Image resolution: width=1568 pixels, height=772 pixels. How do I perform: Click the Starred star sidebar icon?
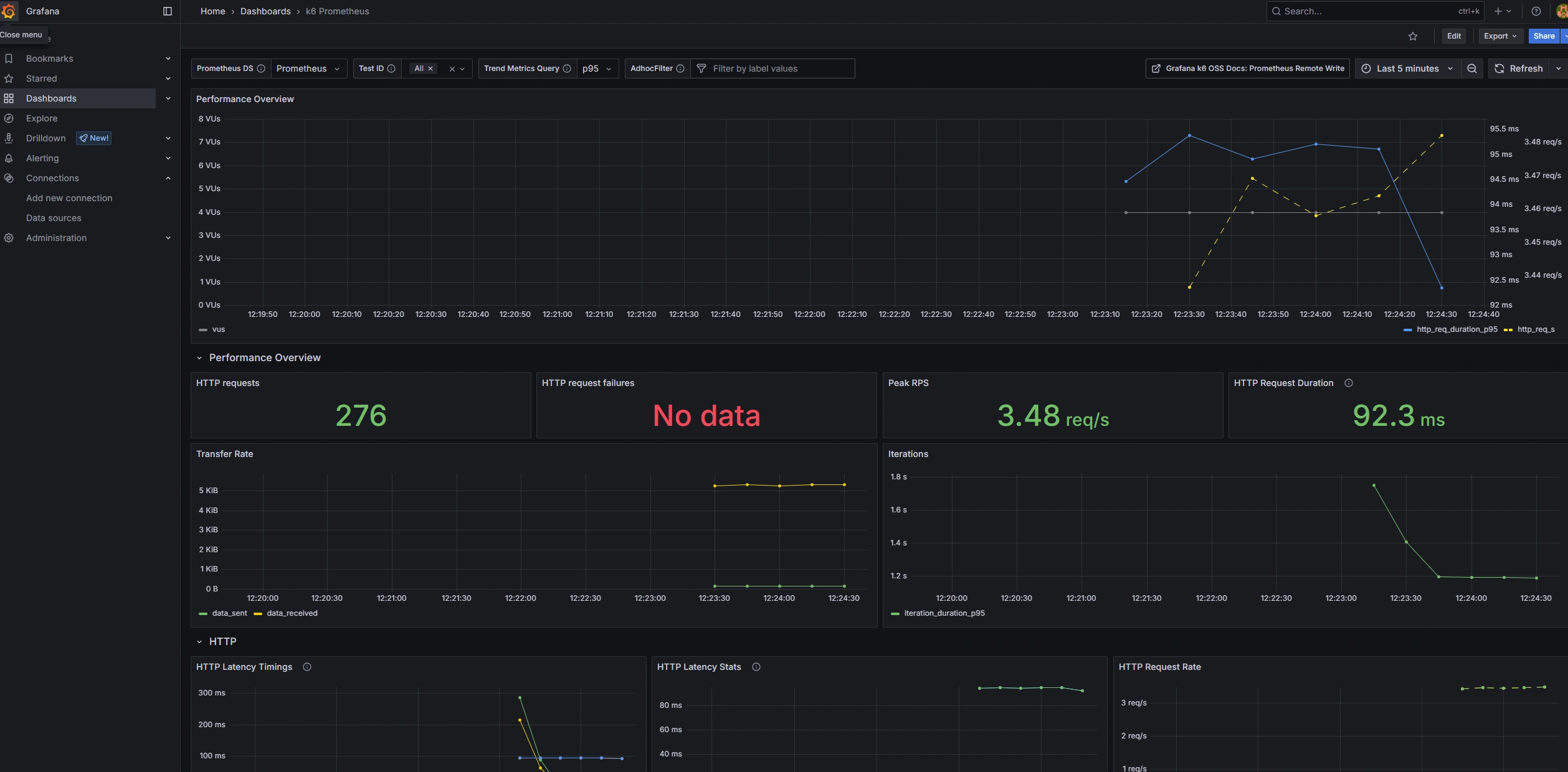(9, 78)
